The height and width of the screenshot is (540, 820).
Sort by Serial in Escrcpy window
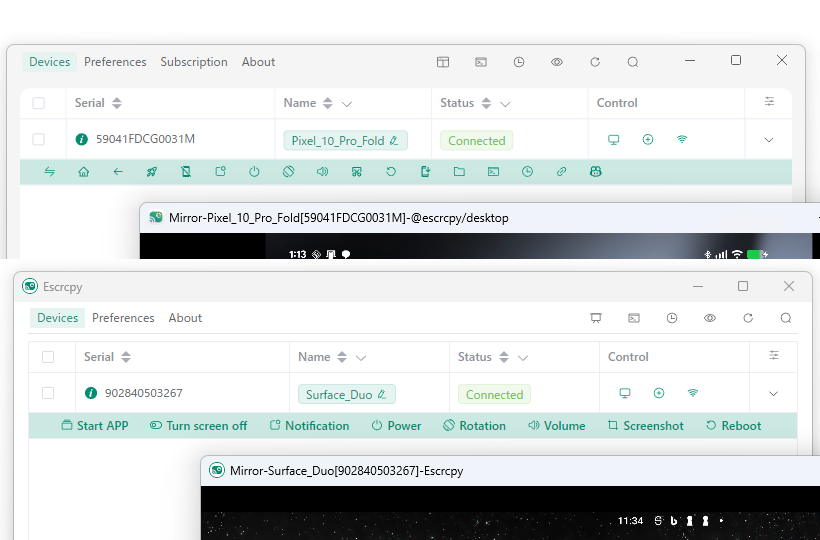(x=126, y=357)
